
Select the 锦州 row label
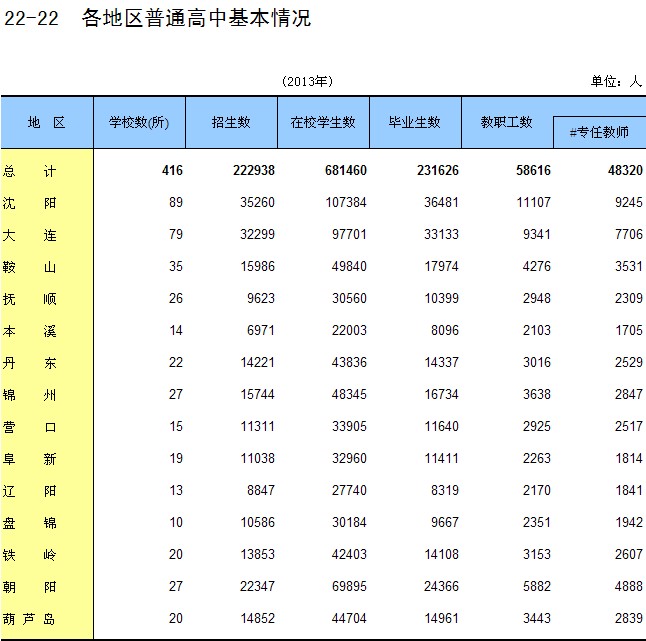(29, 395)
